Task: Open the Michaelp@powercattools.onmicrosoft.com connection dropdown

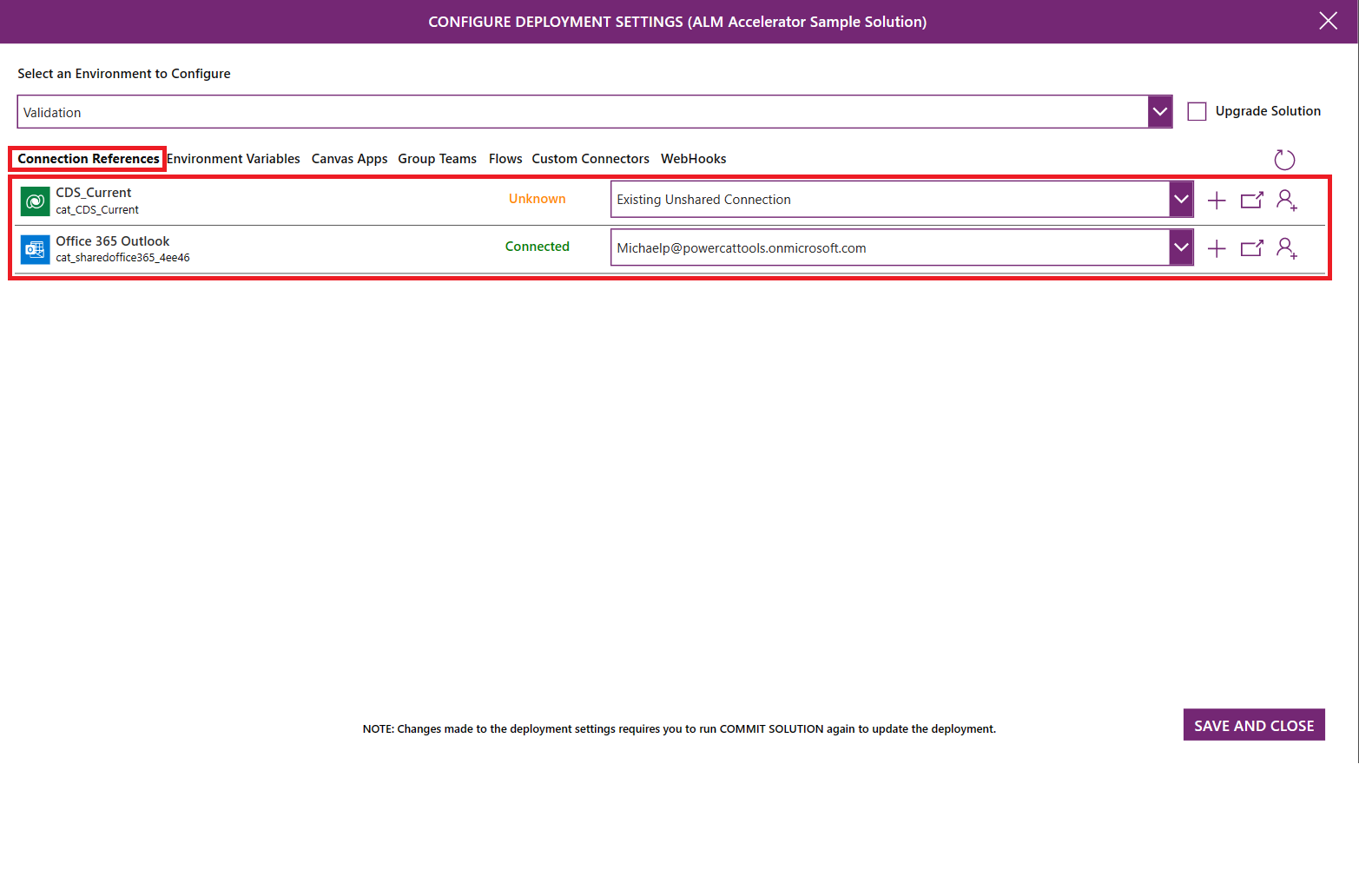Action: tap(1180, 247)
